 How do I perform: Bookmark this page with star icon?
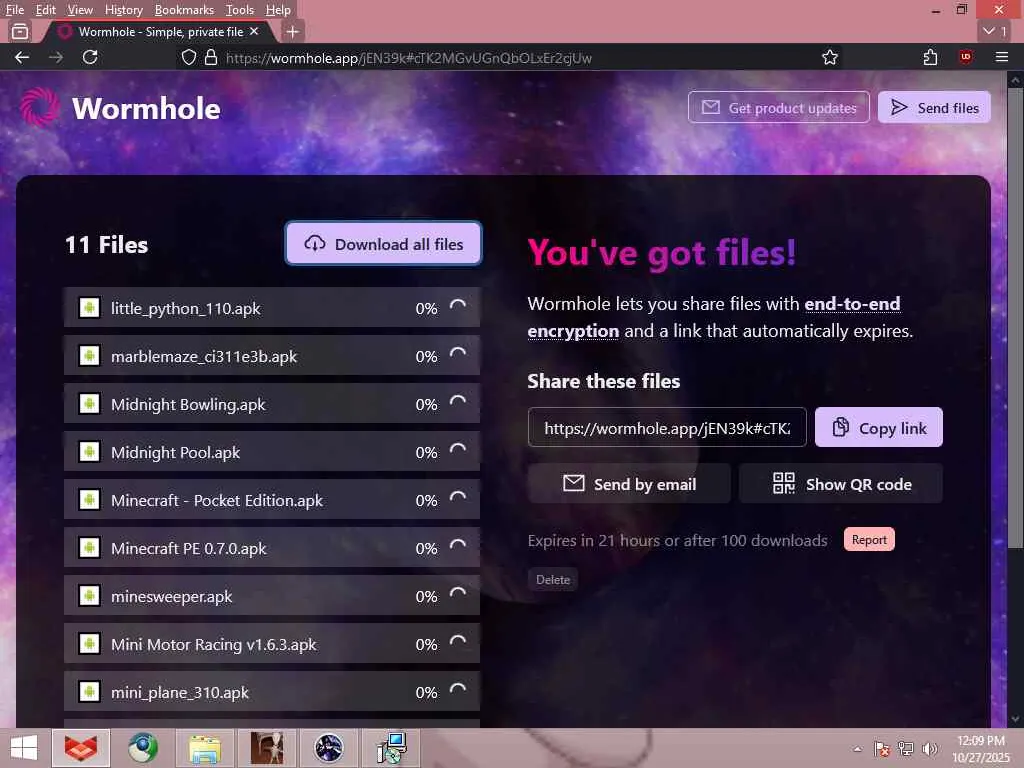click(x=829, y=57)
